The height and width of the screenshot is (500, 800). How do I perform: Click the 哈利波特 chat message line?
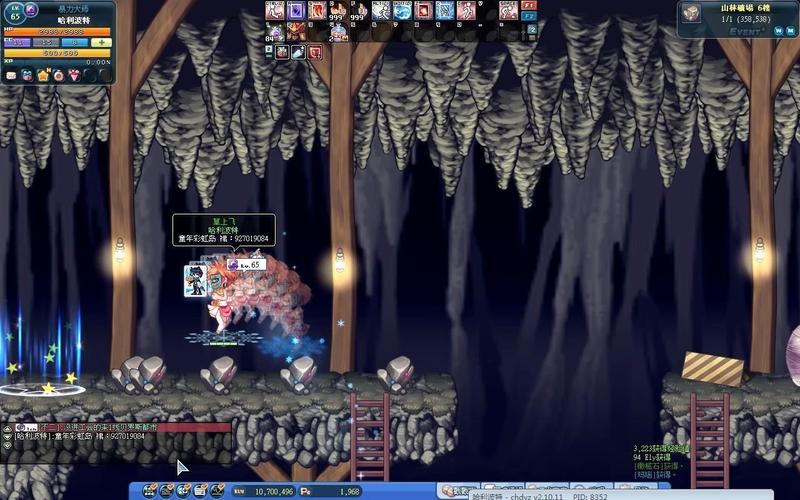point(80,436)
